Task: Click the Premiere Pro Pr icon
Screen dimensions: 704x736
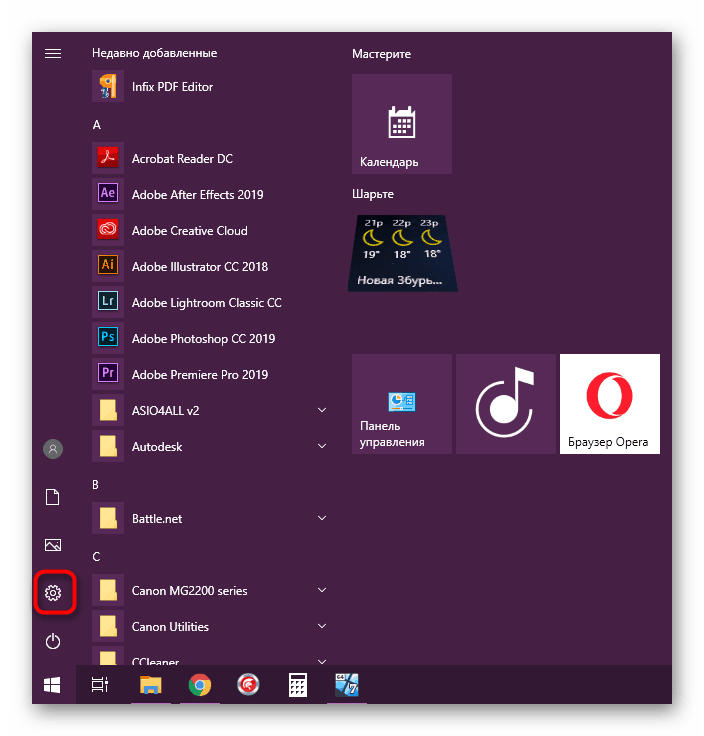Action: (108, 374)
